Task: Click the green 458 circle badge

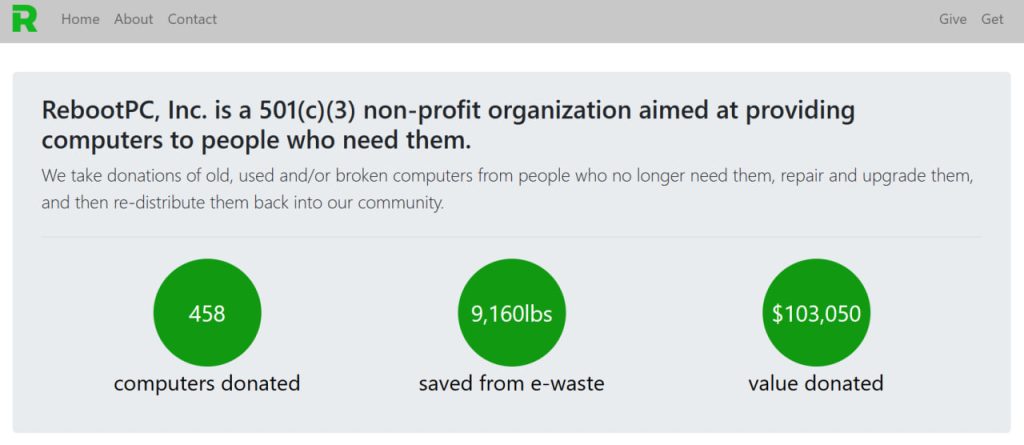Action: [207, 313]
